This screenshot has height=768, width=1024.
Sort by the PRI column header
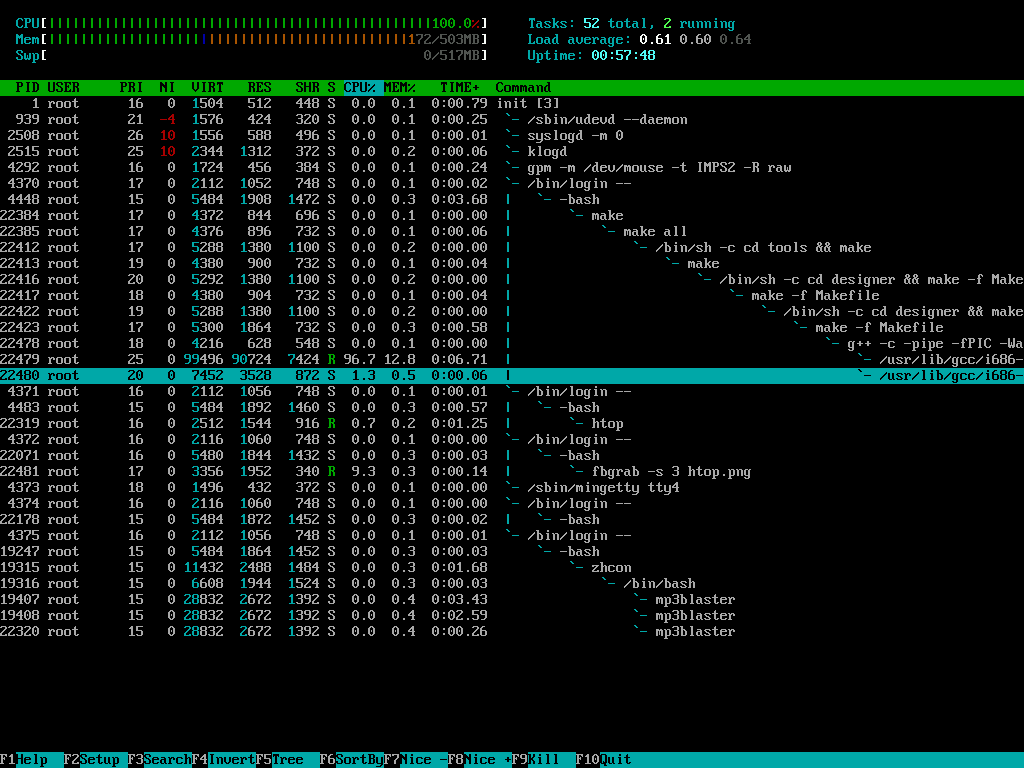(x=131, y=88)
